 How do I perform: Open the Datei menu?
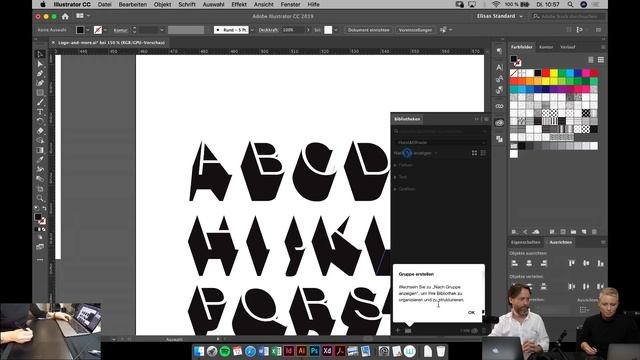[x=104, y=4]
